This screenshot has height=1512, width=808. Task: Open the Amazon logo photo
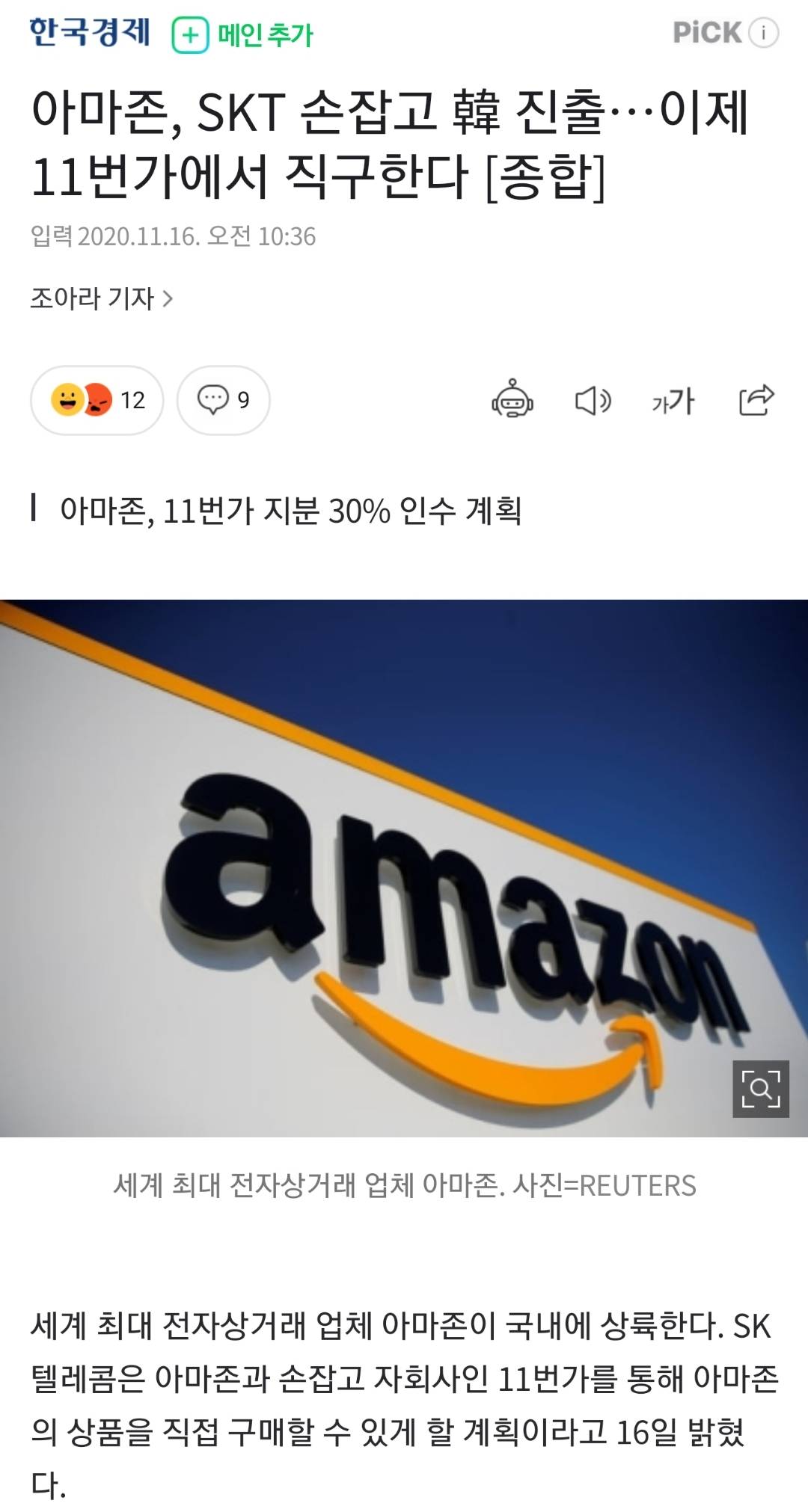404,868
